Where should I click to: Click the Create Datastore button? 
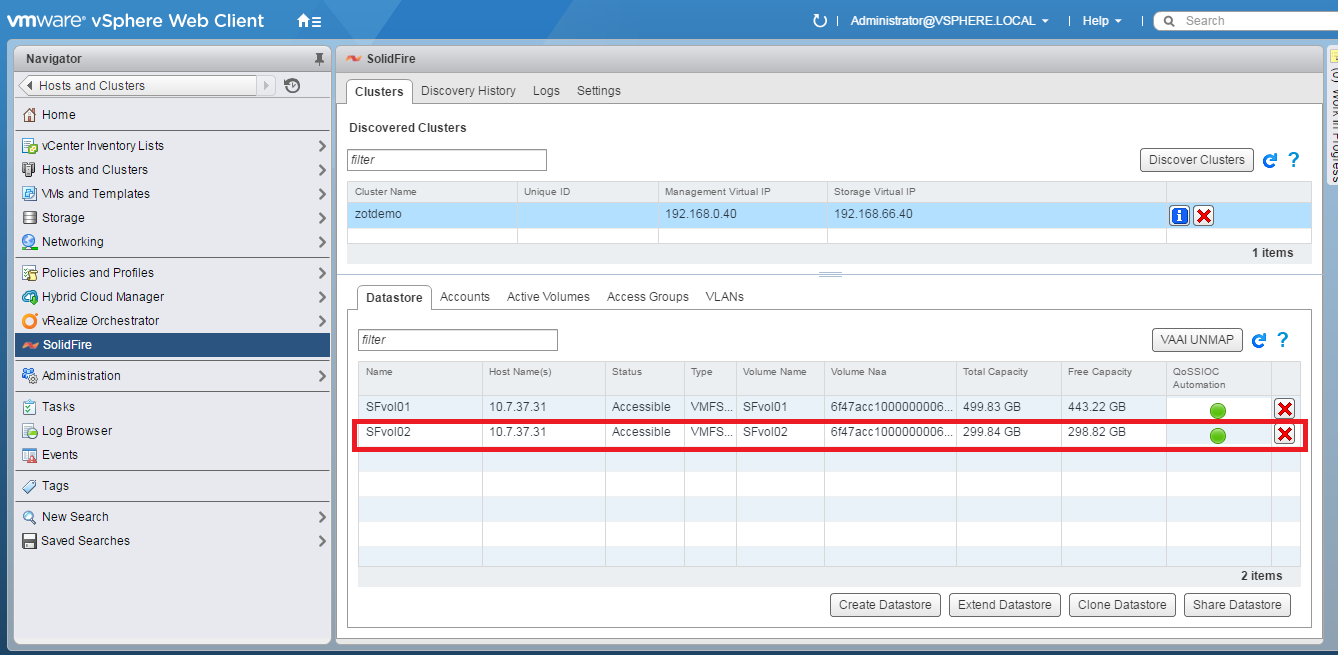(886, 605)
